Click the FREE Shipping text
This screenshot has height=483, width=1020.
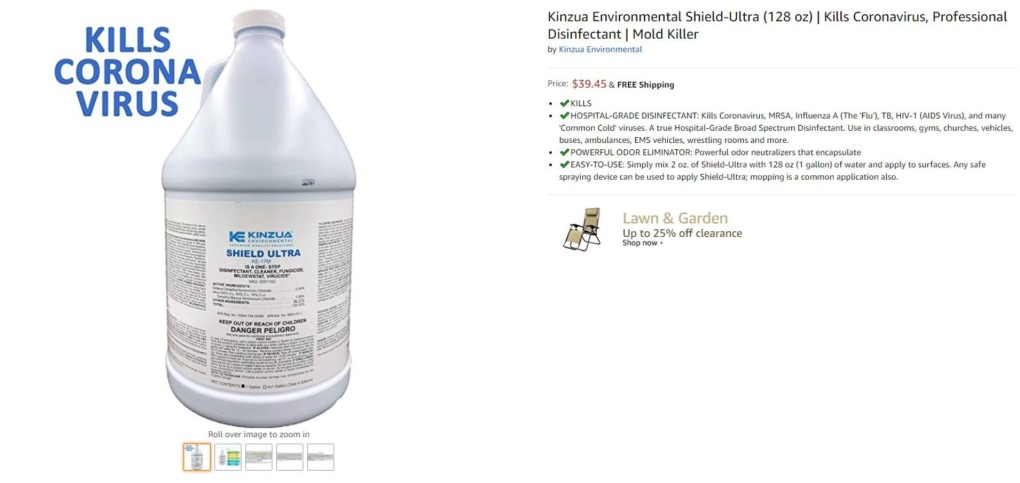645,85
